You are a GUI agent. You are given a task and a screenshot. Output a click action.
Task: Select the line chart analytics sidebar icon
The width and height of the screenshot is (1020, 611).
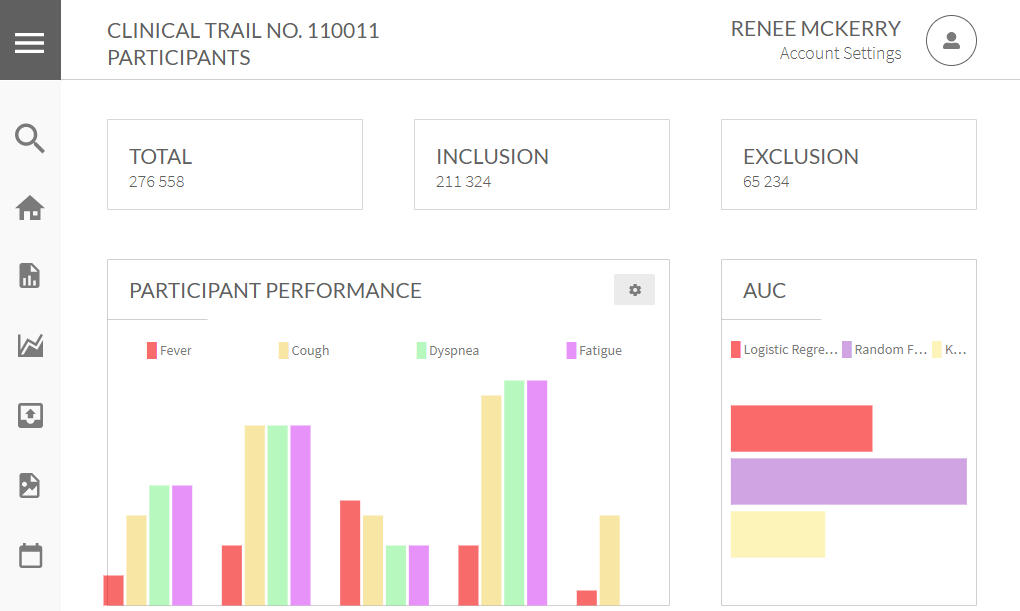(x=30, y=346)
